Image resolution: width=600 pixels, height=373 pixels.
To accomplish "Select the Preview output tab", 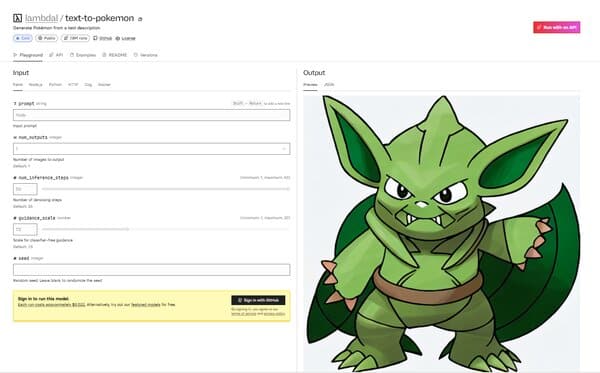I will coord(310,85).
